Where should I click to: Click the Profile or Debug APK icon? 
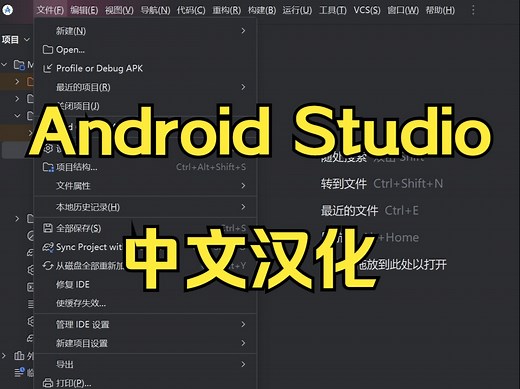coord(48,68)
